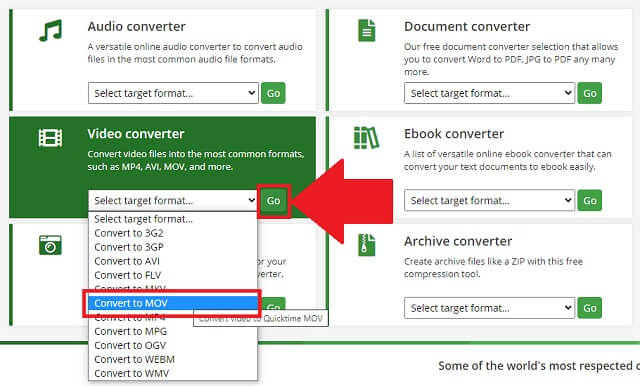Collapse the Video converter format dropdown
Viewport: 640px width, 386px height.
[x=173, y=200]
